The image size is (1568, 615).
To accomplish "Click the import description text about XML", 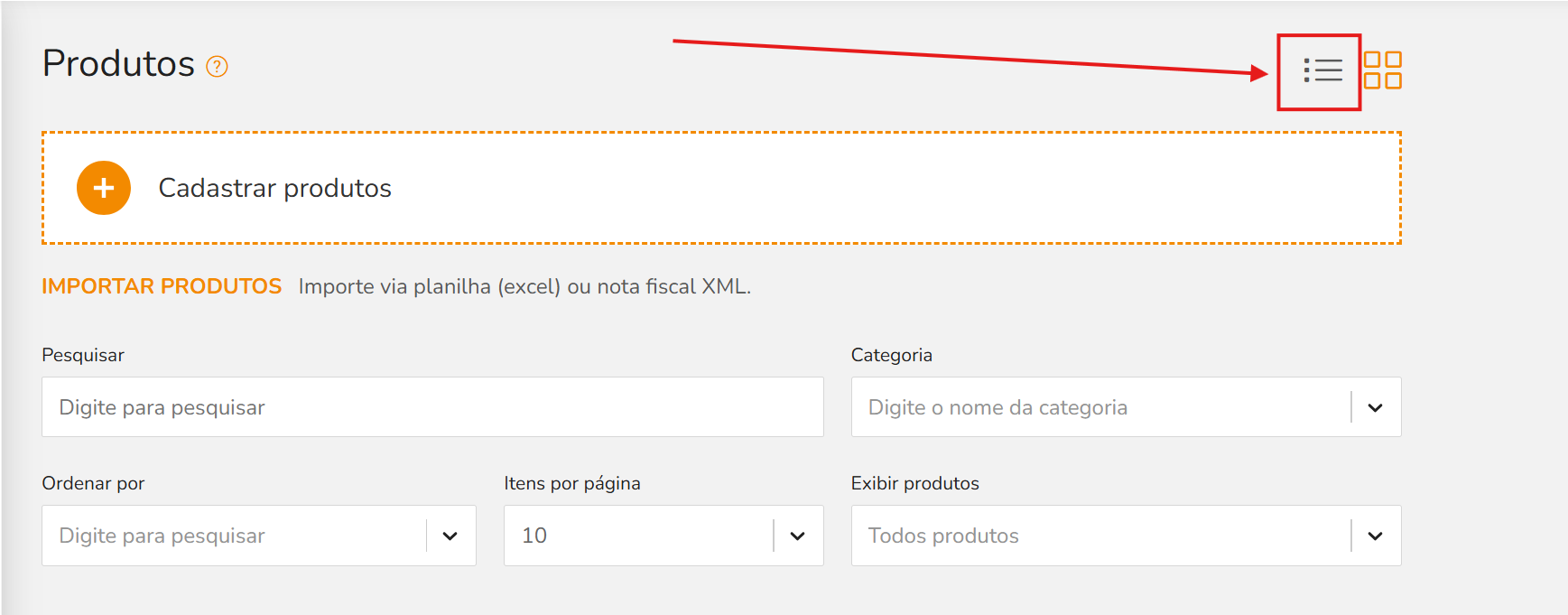I will pos(524,286).
